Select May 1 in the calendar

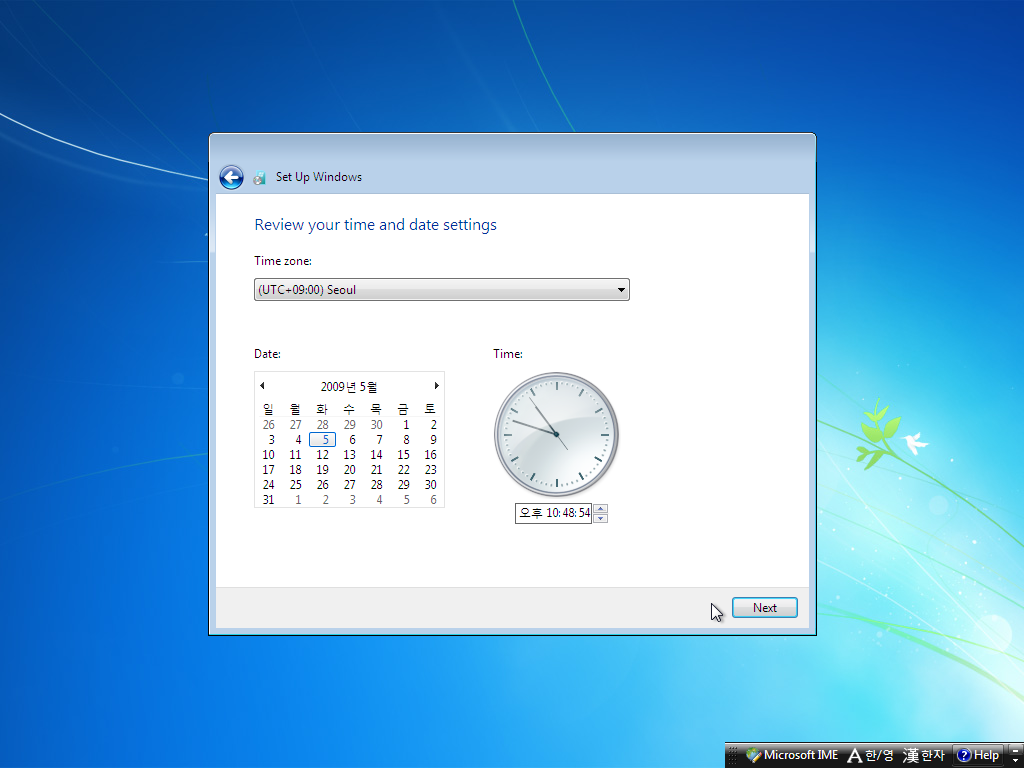(x=406, y=424)
